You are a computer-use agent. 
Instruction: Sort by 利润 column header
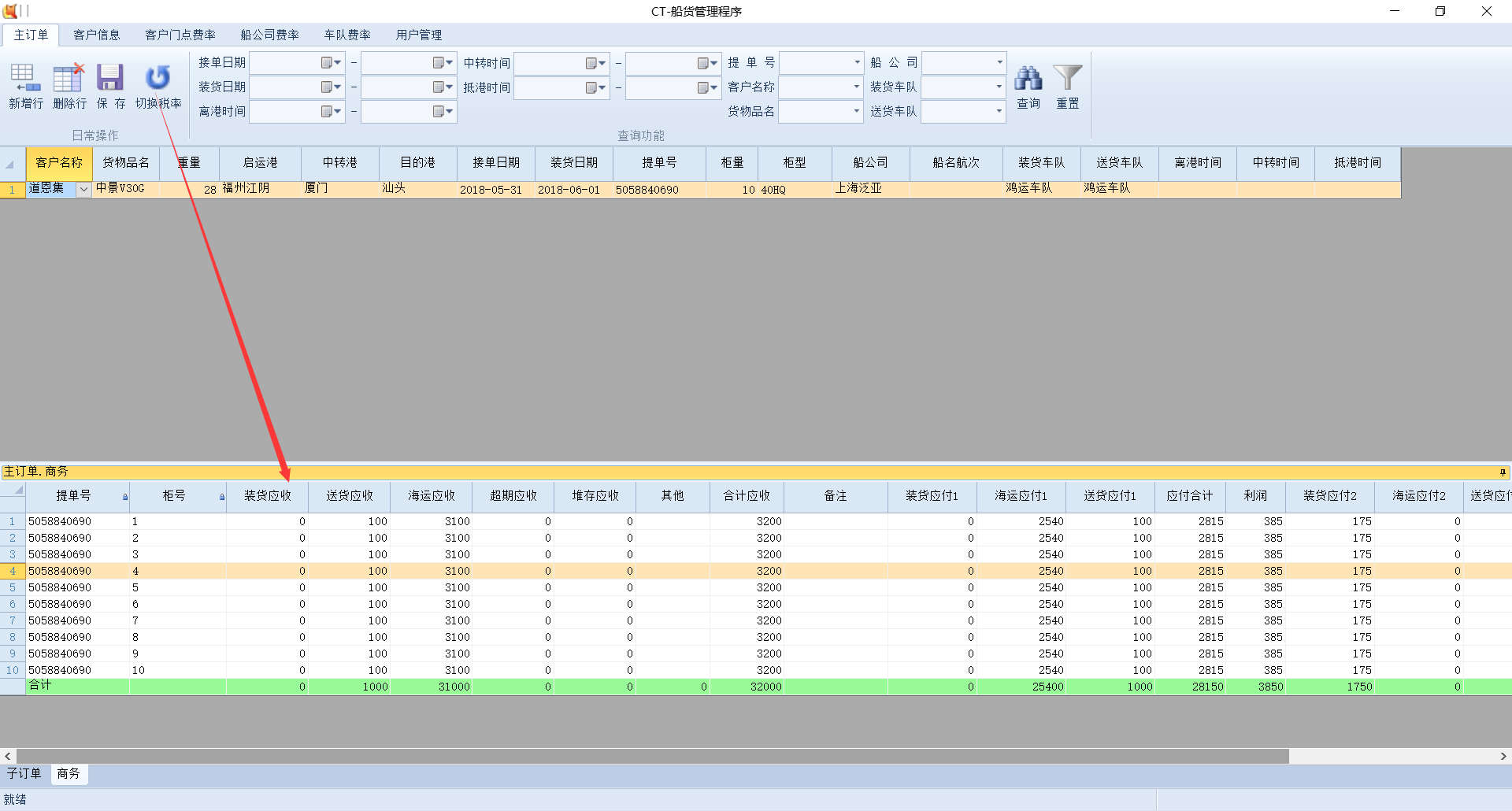tap(1256, 496)
